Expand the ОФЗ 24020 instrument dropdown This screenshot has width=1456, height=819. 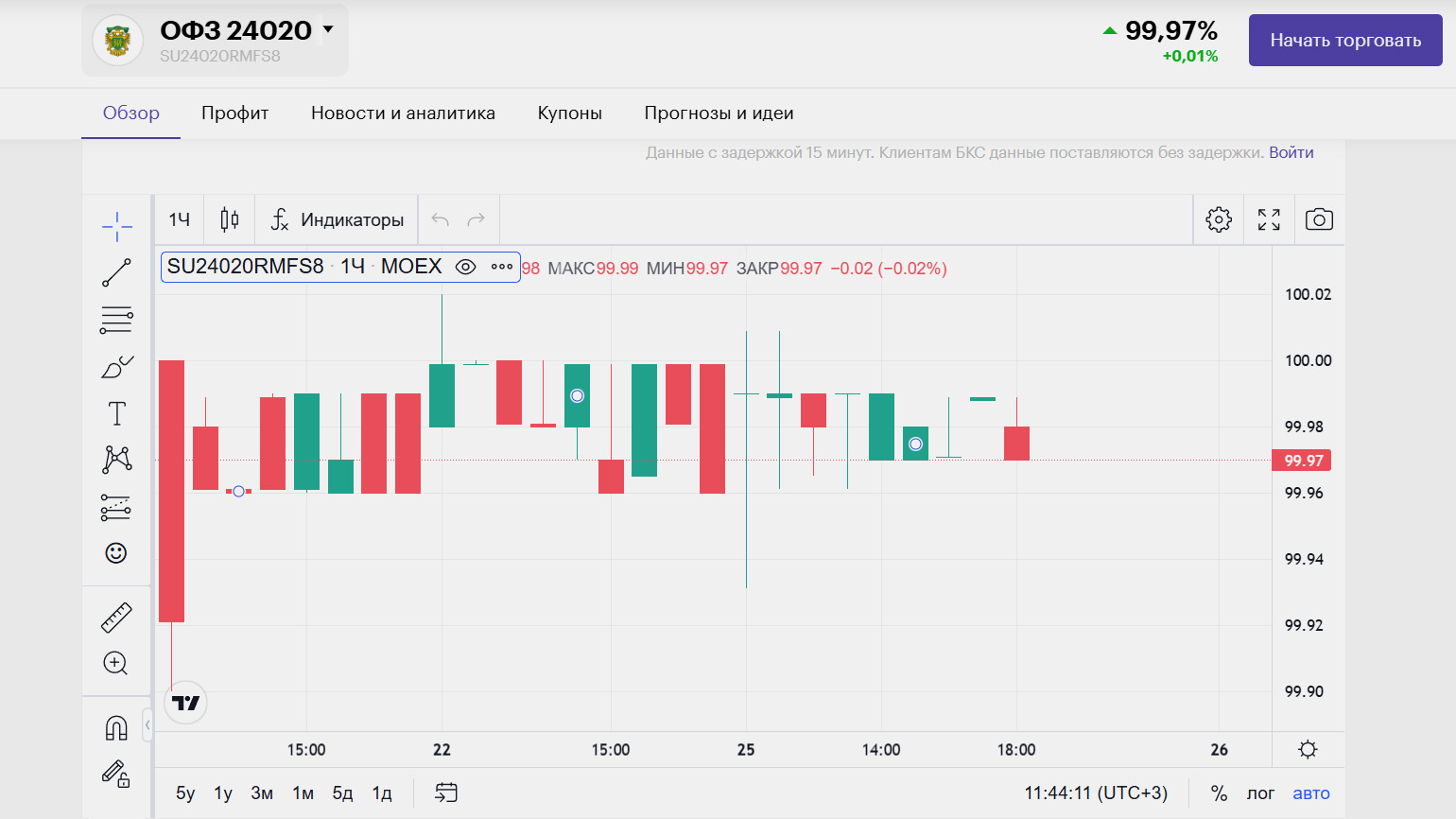328,29
